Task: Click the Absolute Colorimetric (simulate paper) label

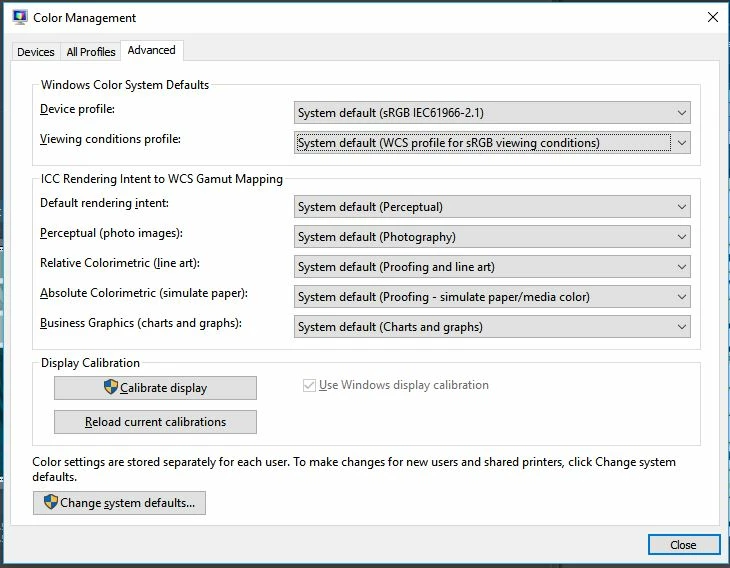Action: point(144,293)
